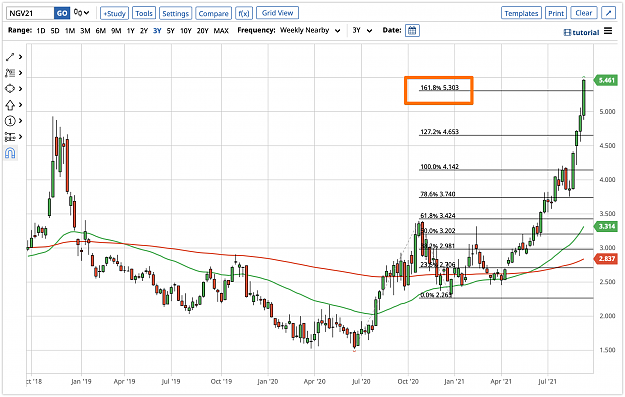The height and width of the screenshot is (397, 625).
Task: Focus the NGV21 symbol input field
Action: (x=30, y=13)
